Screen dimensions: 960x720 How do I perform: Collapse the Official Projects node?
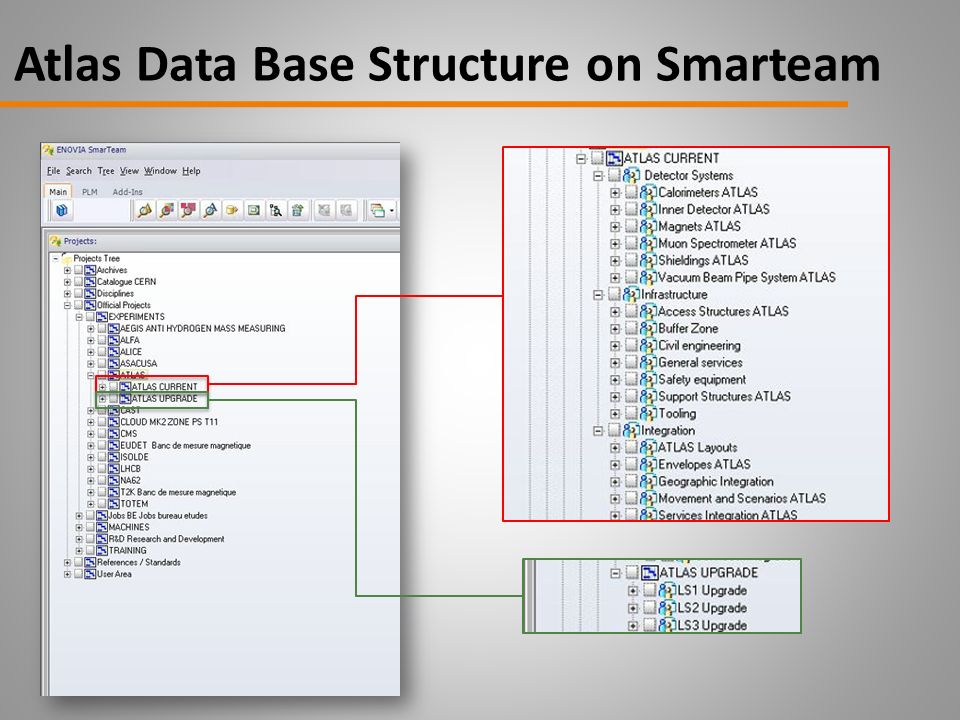[x=67, y=305]
